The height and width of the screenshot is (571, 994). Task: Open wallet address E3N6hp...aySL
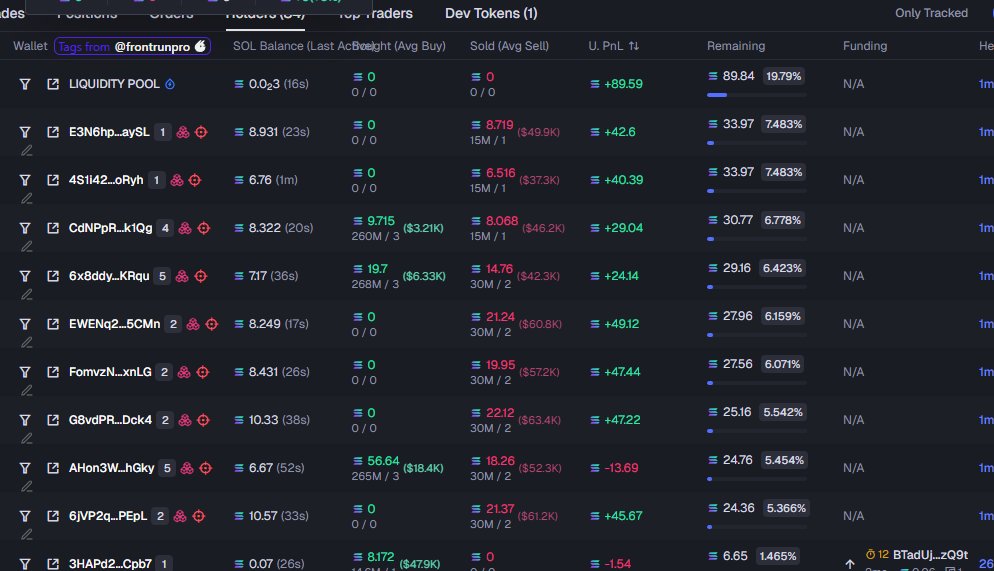coord(109,132)
